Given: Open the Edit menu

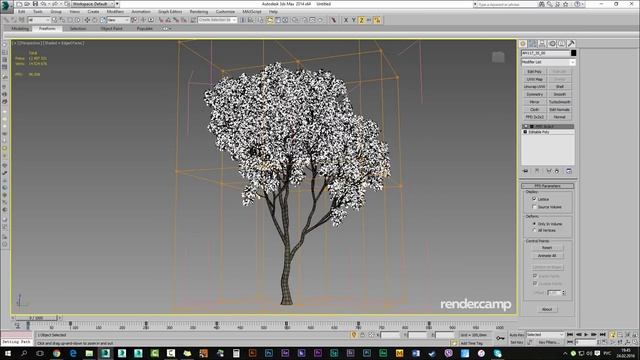Looking at the screenshot, I should coord(22,12).
